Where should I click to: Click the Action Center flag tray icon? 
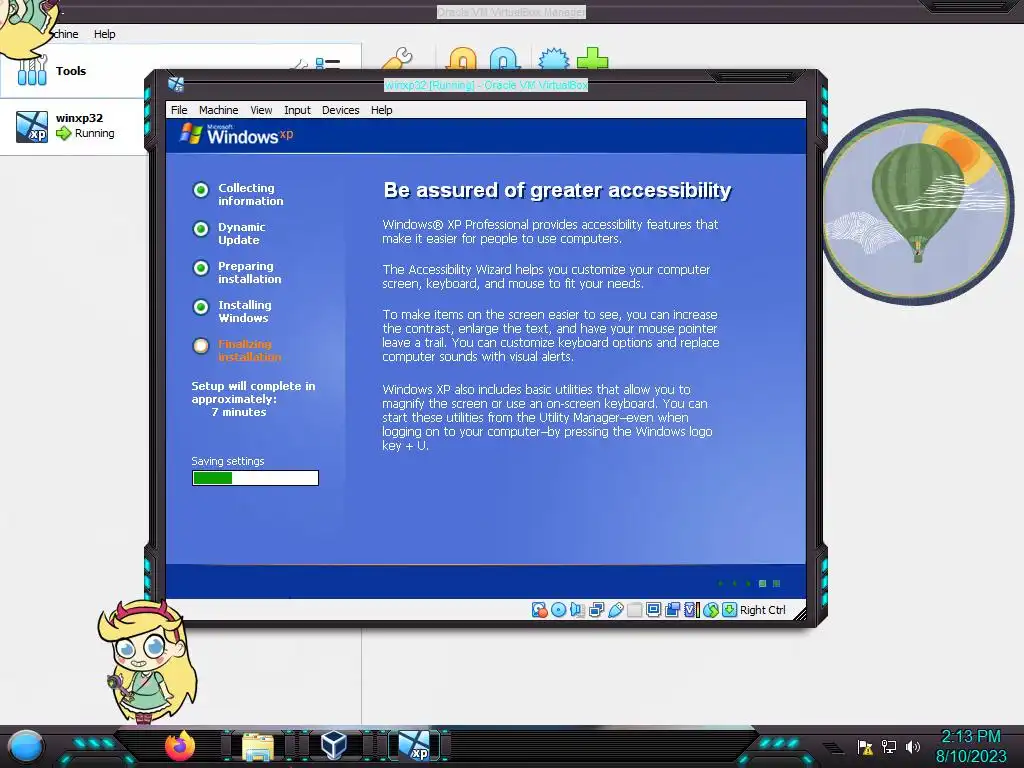click(865, 746)
